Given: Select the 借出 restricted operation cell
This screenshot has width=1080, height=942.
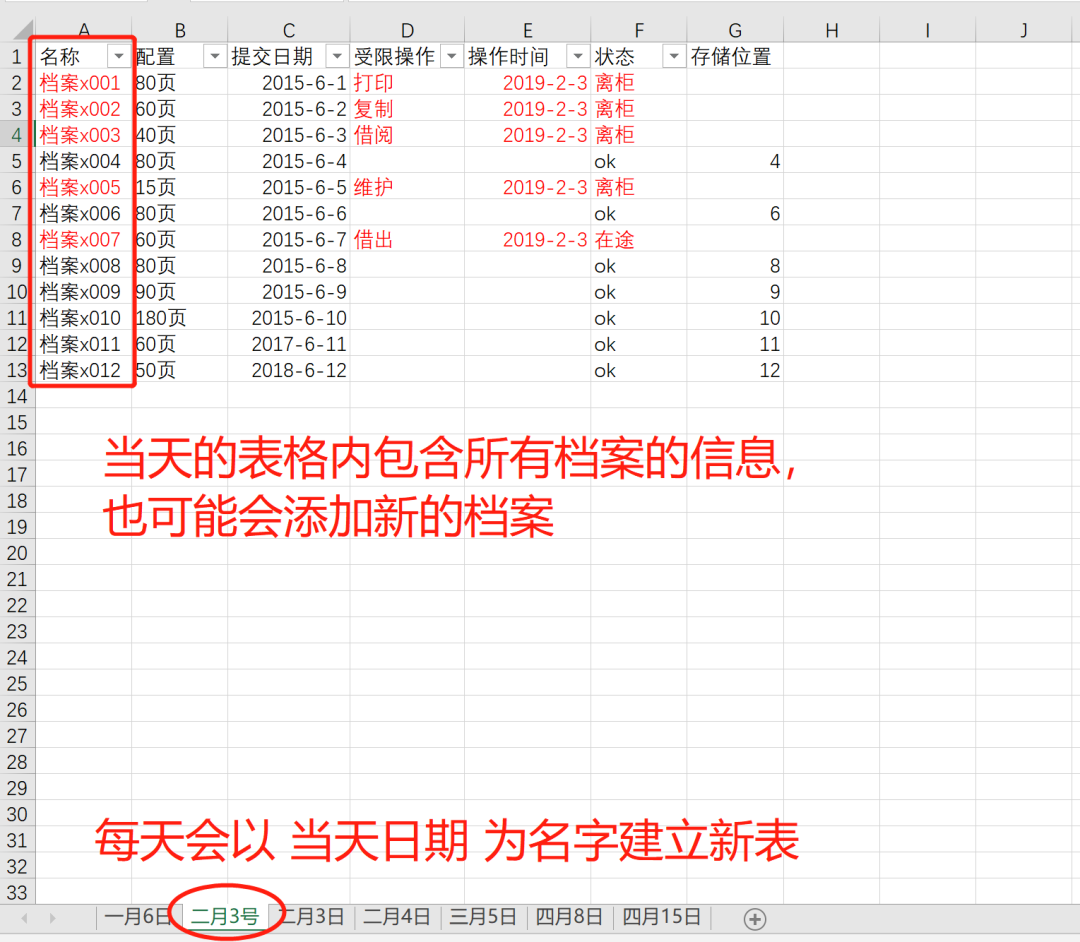Looking at the screenshot, I should tap(407, 240).
